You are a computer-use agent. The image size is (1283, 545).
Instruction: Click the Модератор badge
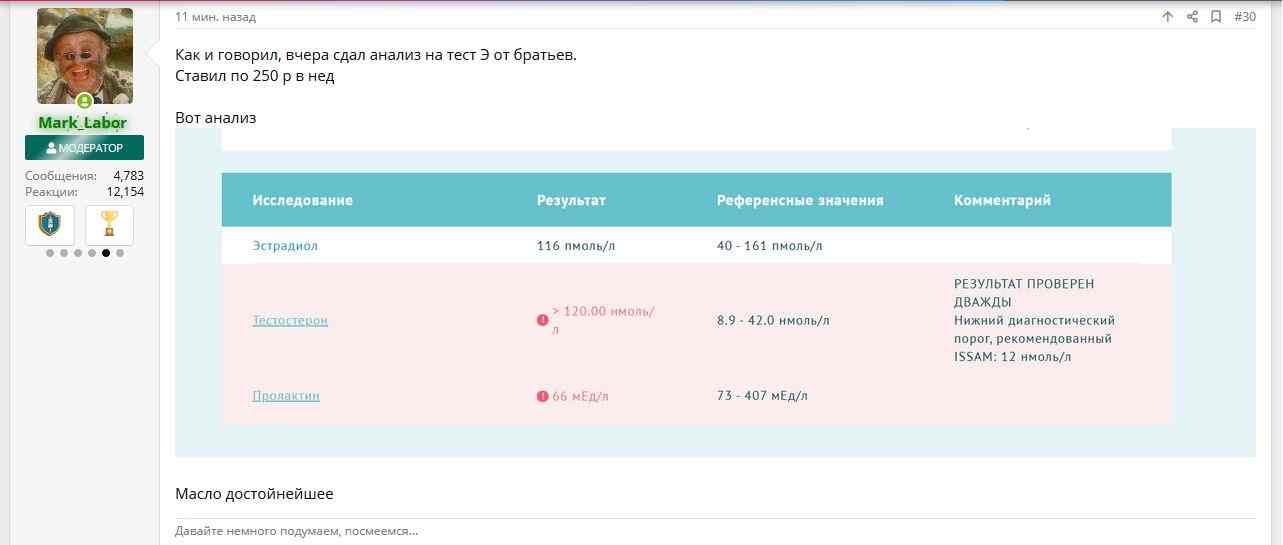tap(84, 148)
